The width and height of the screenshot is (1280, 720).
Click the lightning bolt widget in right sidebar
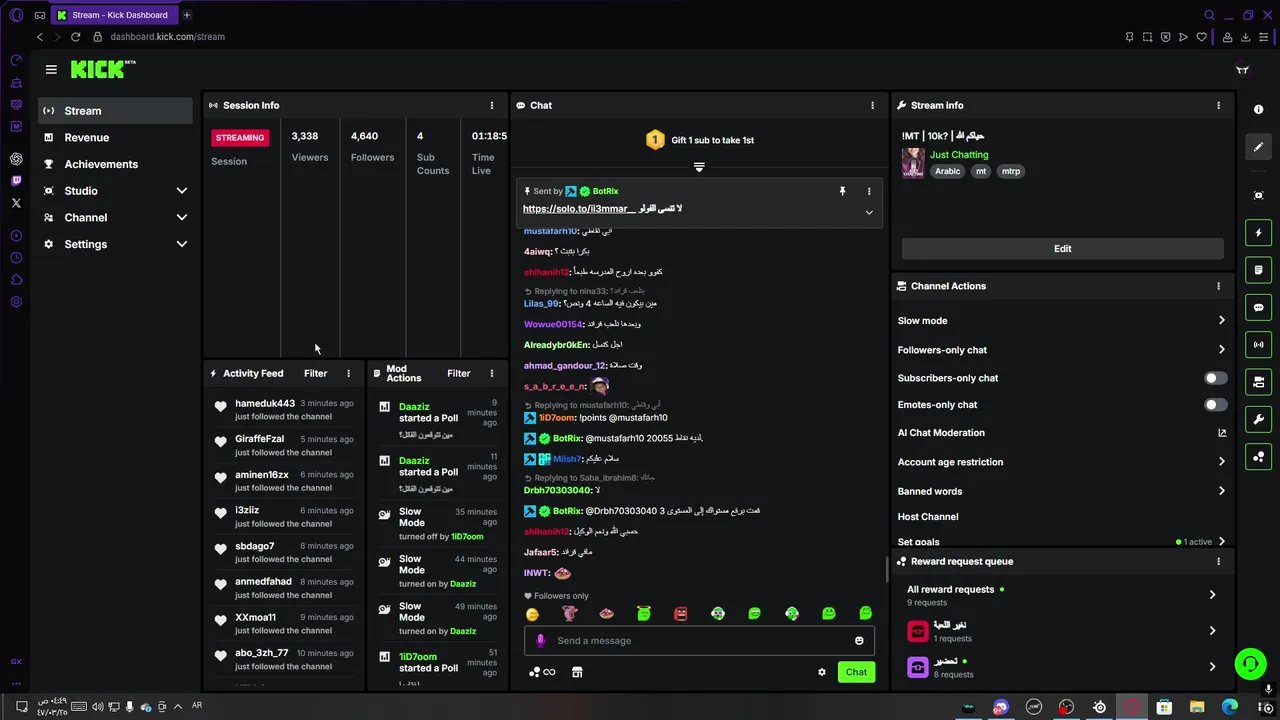1259,233
